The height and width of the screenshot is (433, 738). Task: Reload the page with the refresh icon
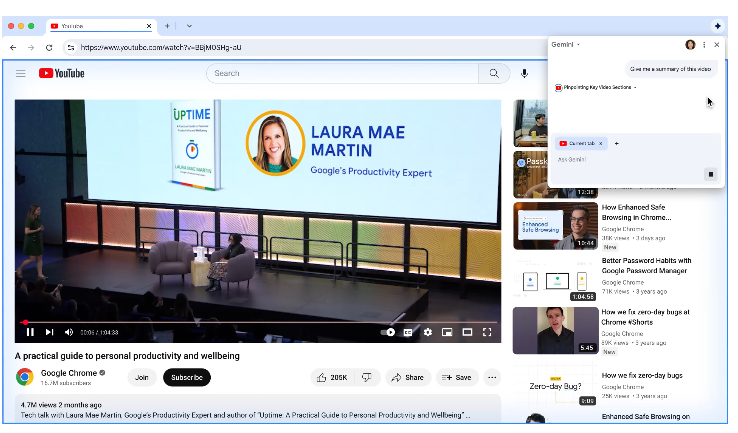coord(49,48)
